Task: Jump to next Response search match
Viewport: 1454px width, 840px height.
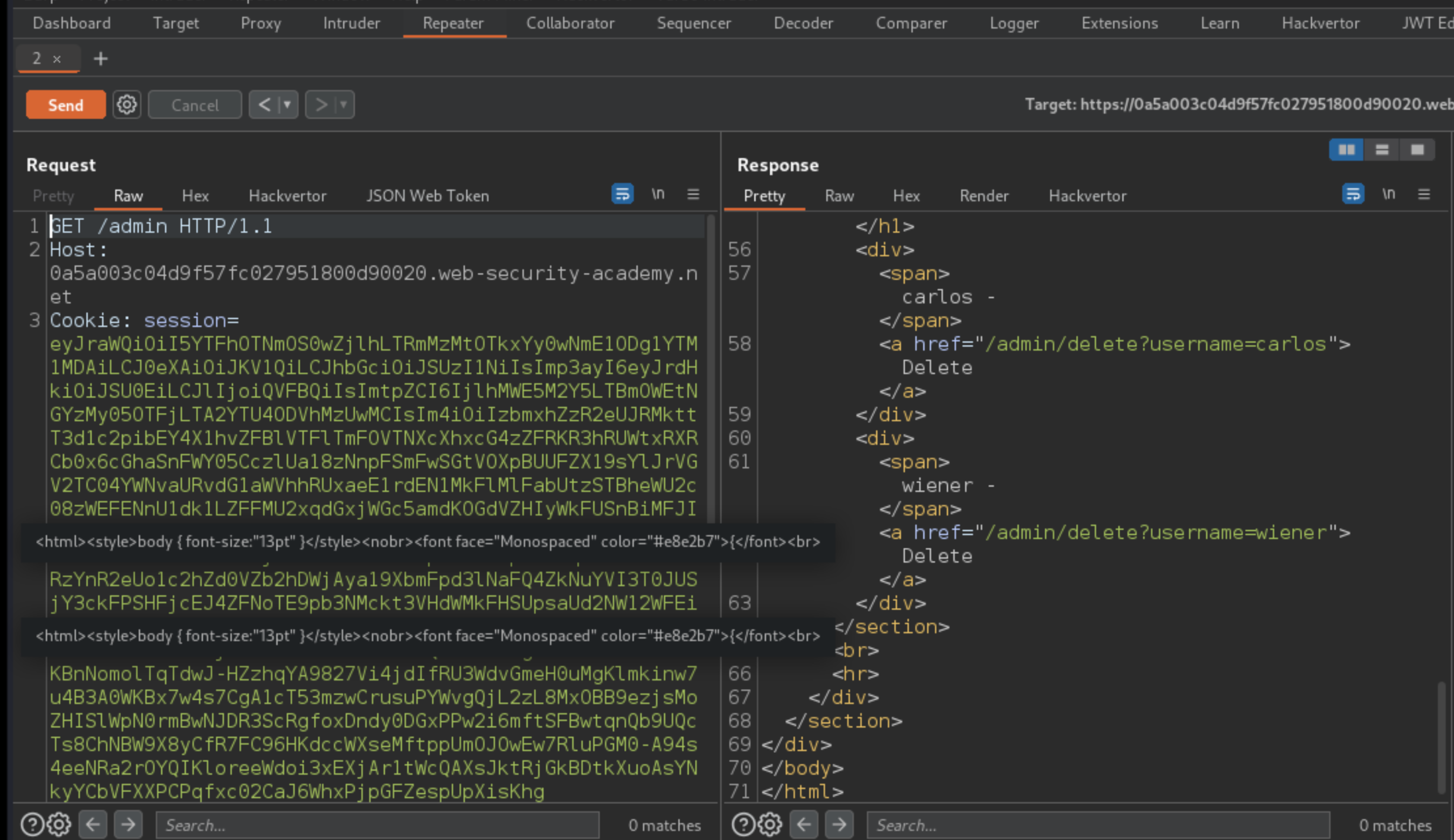Action: point(840,824)
